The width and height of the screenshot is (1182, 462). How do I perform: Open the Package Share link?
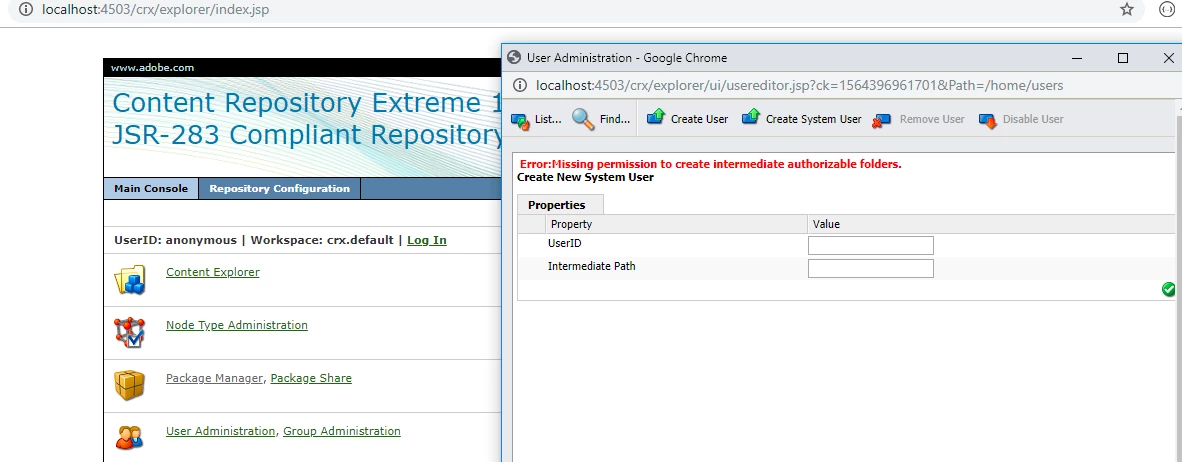click(x=311, y=378)
